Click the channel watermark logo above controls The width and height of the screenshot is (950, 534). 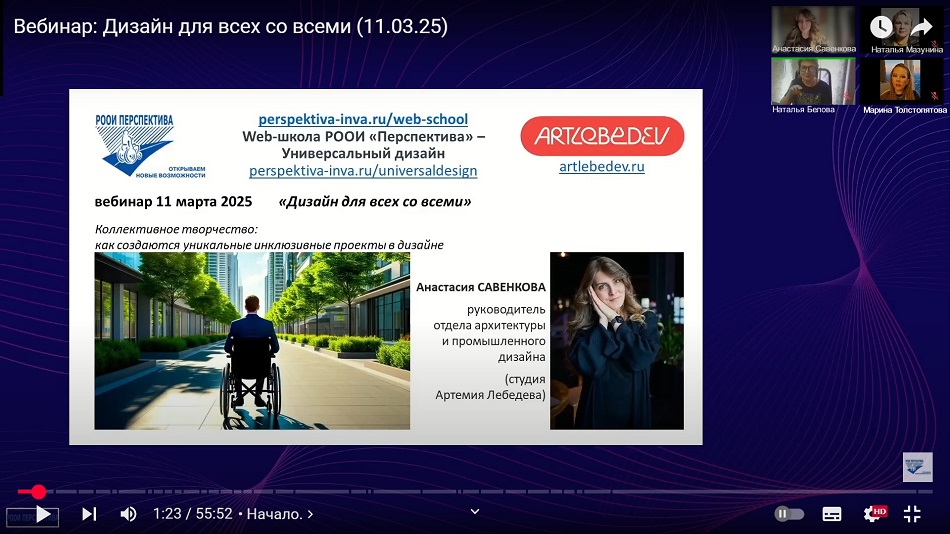917,467
